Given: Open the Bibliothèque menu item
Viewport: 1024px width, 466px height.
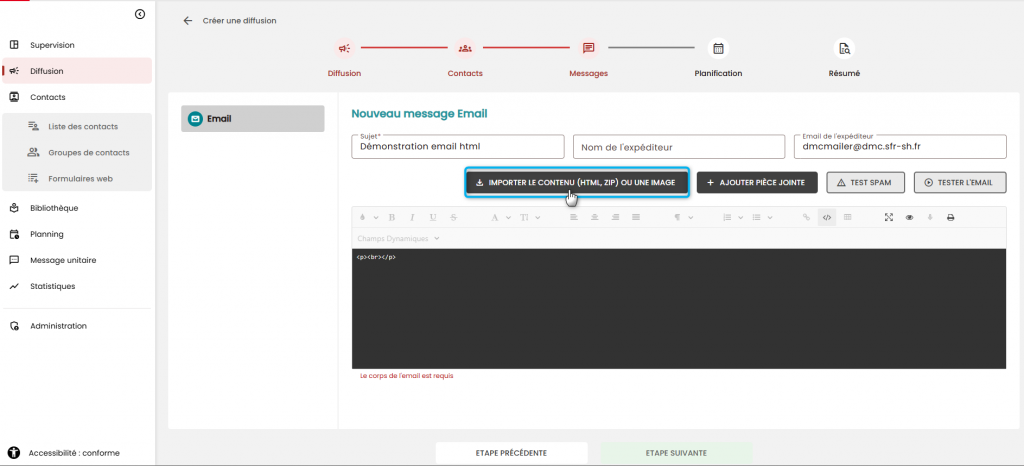Looking at the screenshot, I should 77,208.
